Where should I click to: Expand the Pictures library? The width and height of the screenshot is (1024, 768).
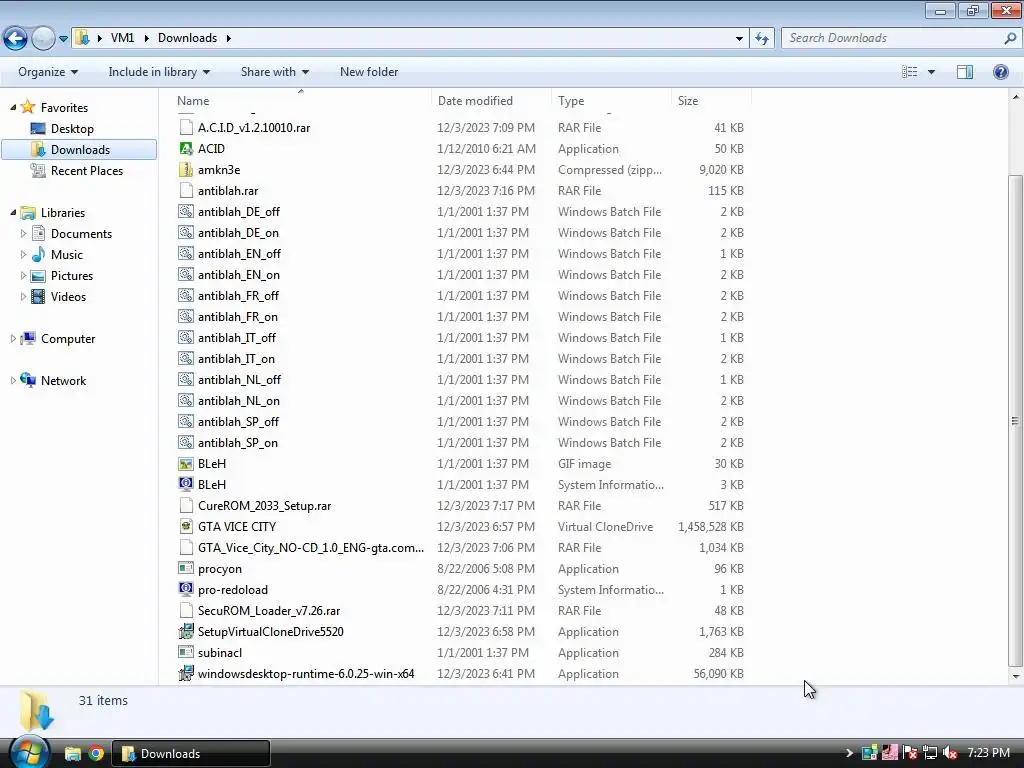[x=24, y=276]
